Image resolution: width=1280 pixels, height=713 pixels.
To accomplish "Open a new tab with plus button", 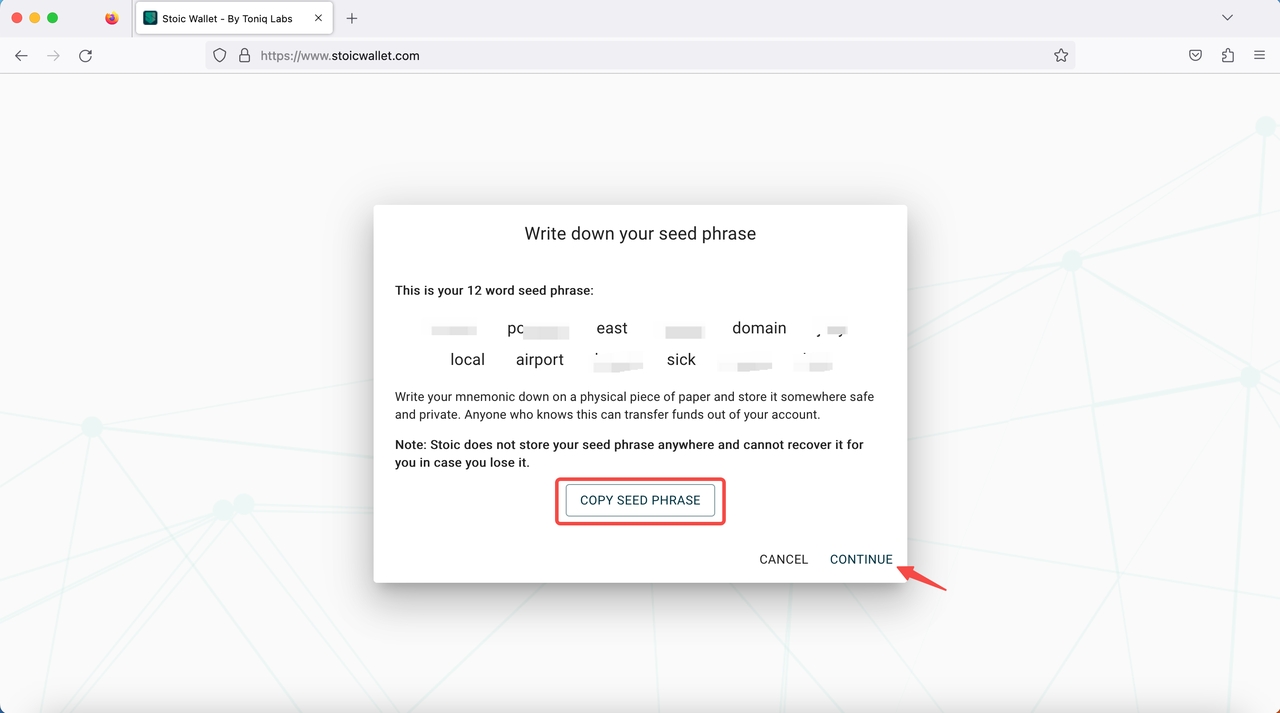I will (352, 18).
